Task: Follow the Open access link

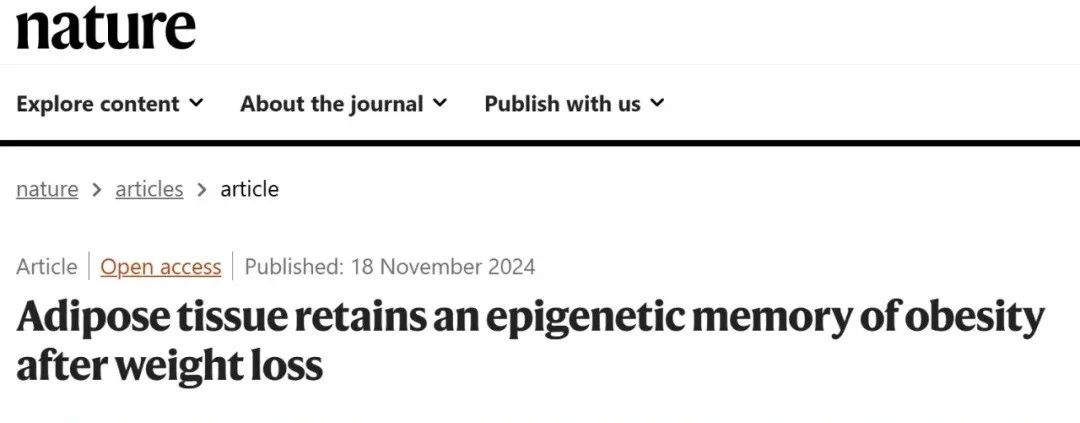Action: pyautogui.click(x=160, y=267)
